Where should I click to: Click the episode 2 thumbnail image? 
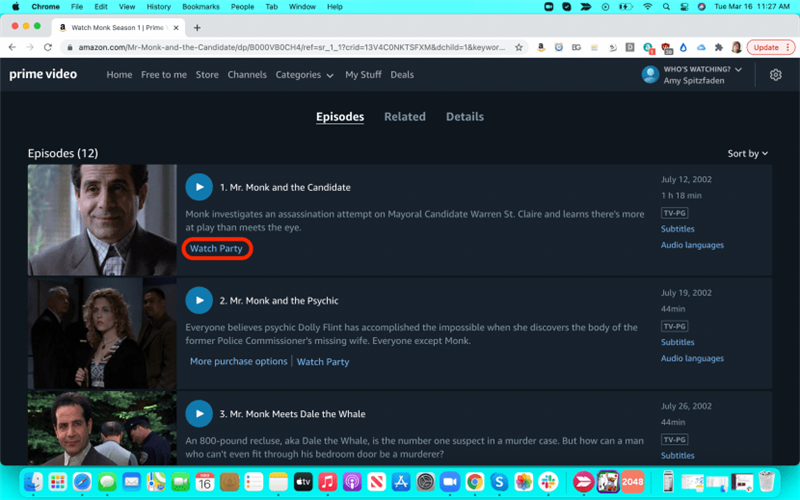point(102,333)
